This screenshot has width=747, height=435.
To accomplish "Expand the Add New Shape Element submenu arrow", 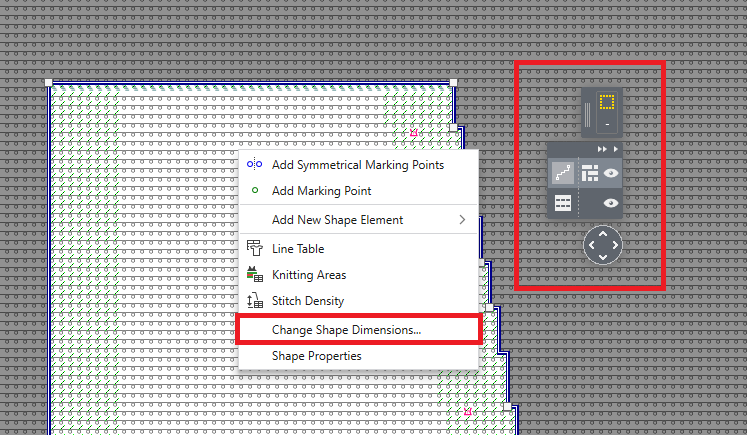I will pyautogui.click(x=462, y=219).
